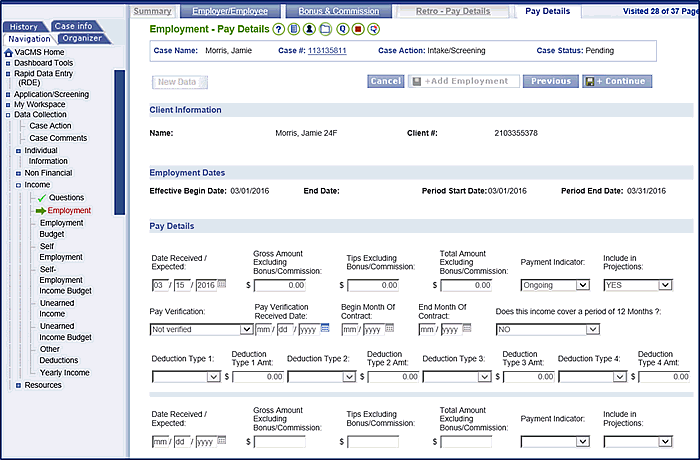This screenshot has height=460, width=700.
Task: Open Yearly Income in navigation tree
Action: (65, 373)
